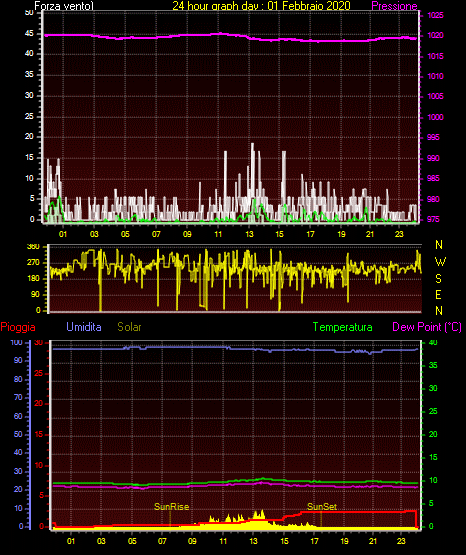466x555 pixels.
Task: Click the "SunSet" marker label
Action: (x=322, y=507)
